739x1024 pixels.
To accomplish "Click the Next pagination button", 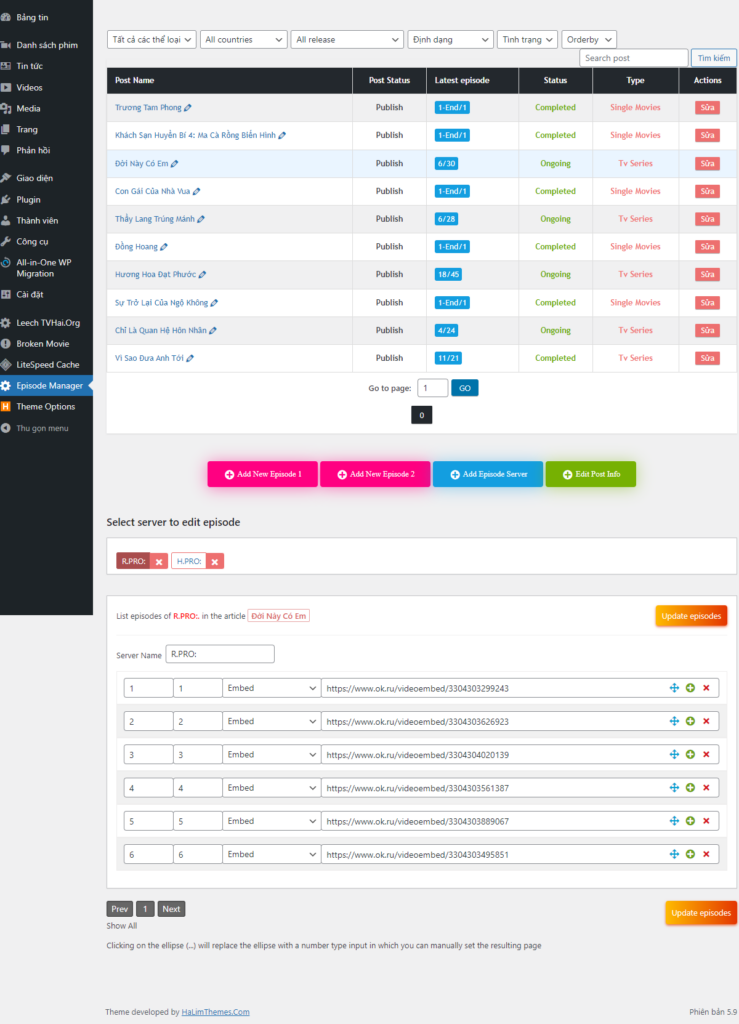I will click(x=171, y=909).
